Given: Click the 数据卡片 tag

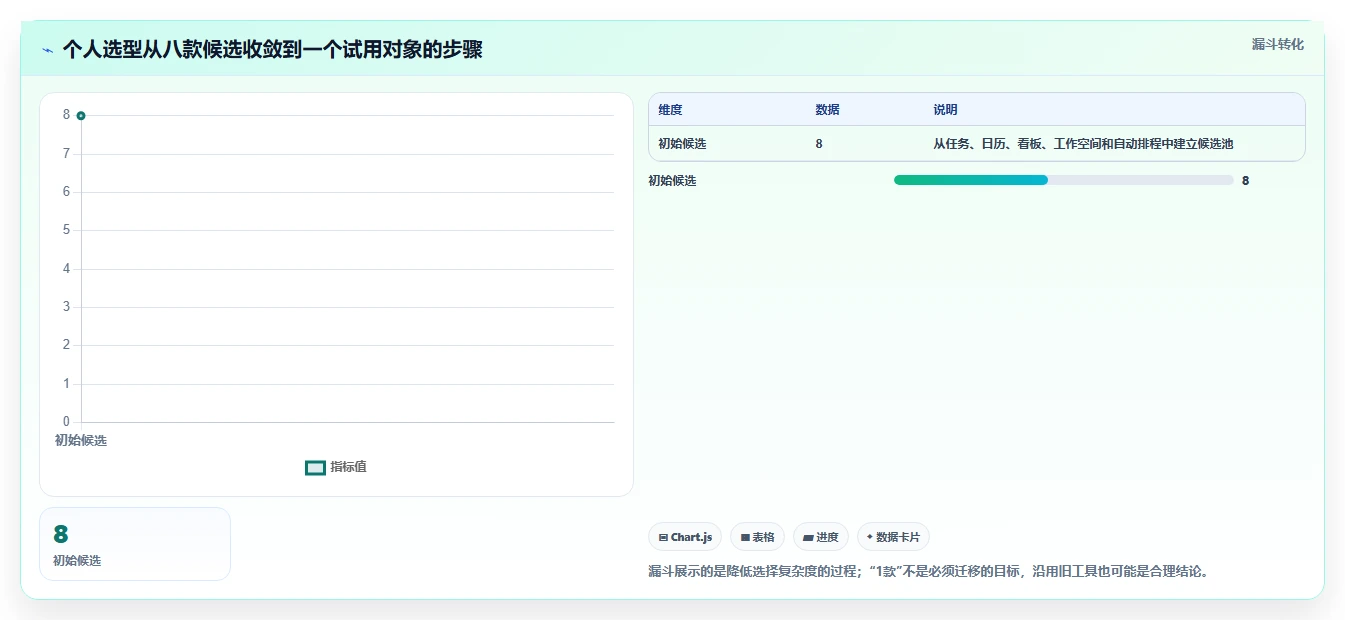Looking at the screenshot, I should pyautogui.click(x=893, y=537).
